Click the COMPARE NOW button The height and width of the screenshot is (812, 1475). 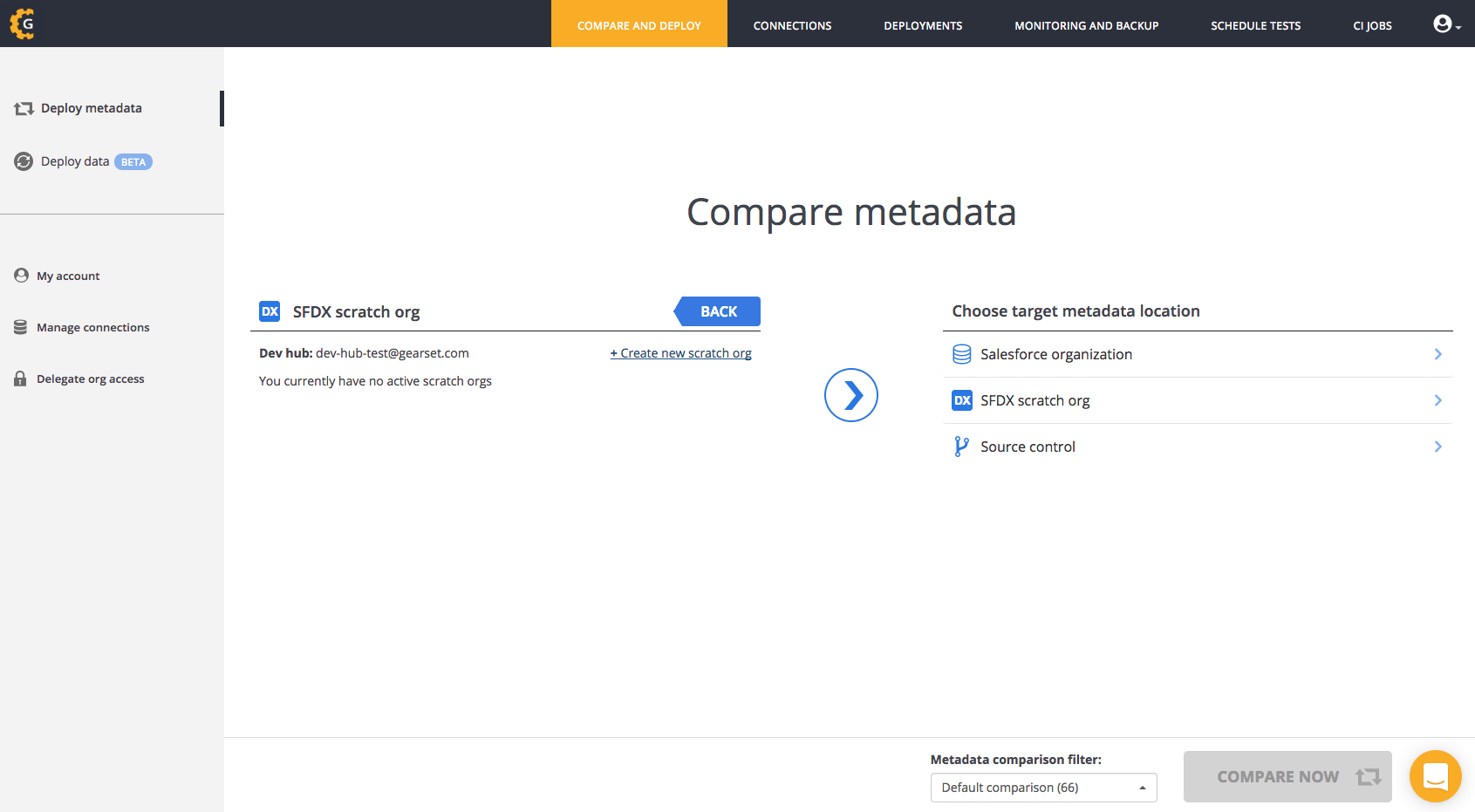coord(1287,776)
